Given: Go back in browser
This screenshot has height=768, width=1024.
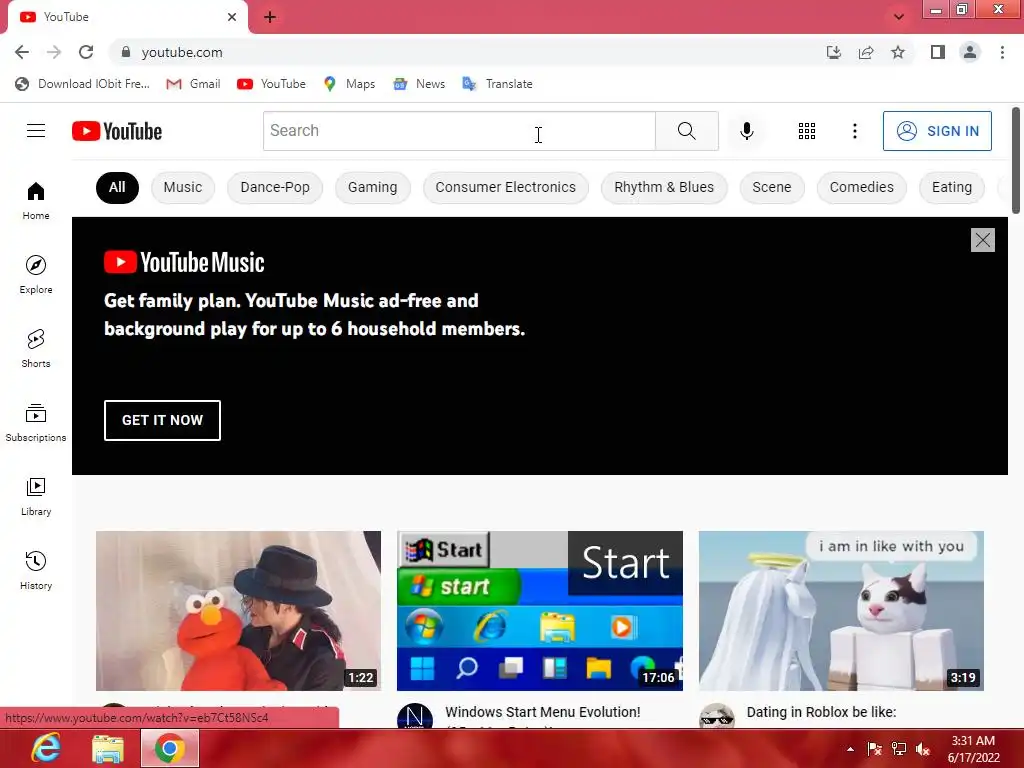Looking at the screenshot, I should coord(22,52).
